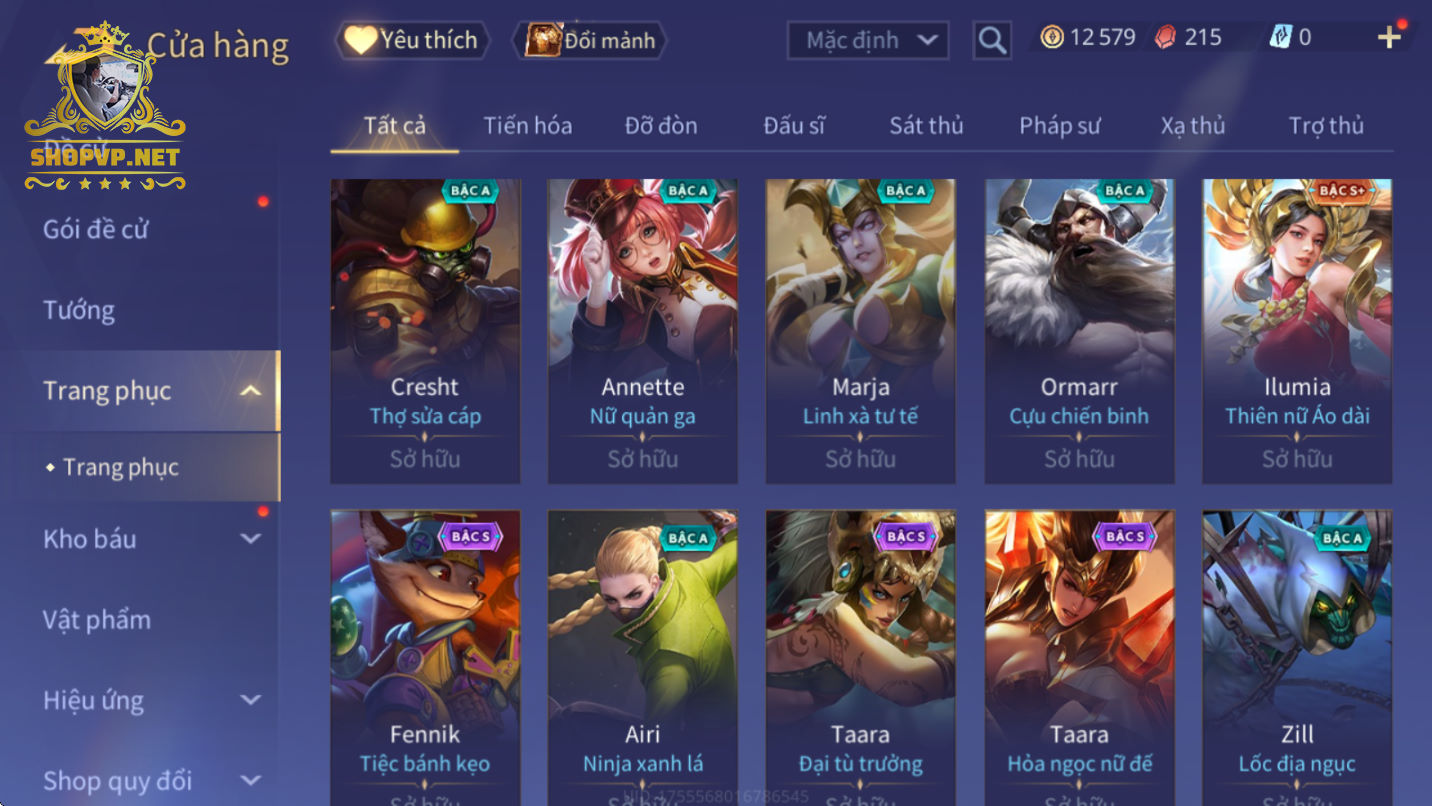Expand the Shop quy đổi section
Screen dimensions: 1432x806
[251, 780]
